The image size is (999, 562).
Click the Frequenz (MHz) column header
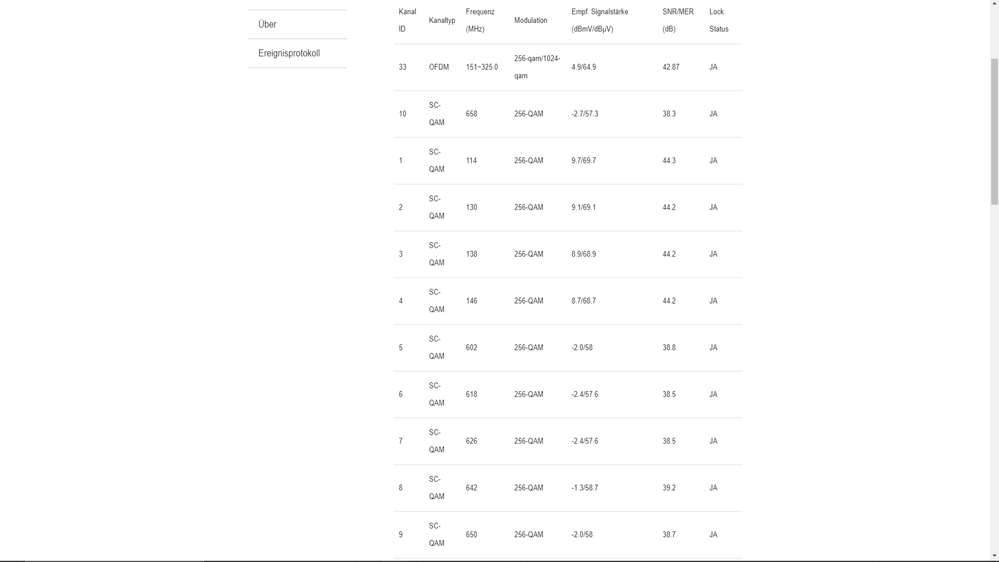pos(480,20)
